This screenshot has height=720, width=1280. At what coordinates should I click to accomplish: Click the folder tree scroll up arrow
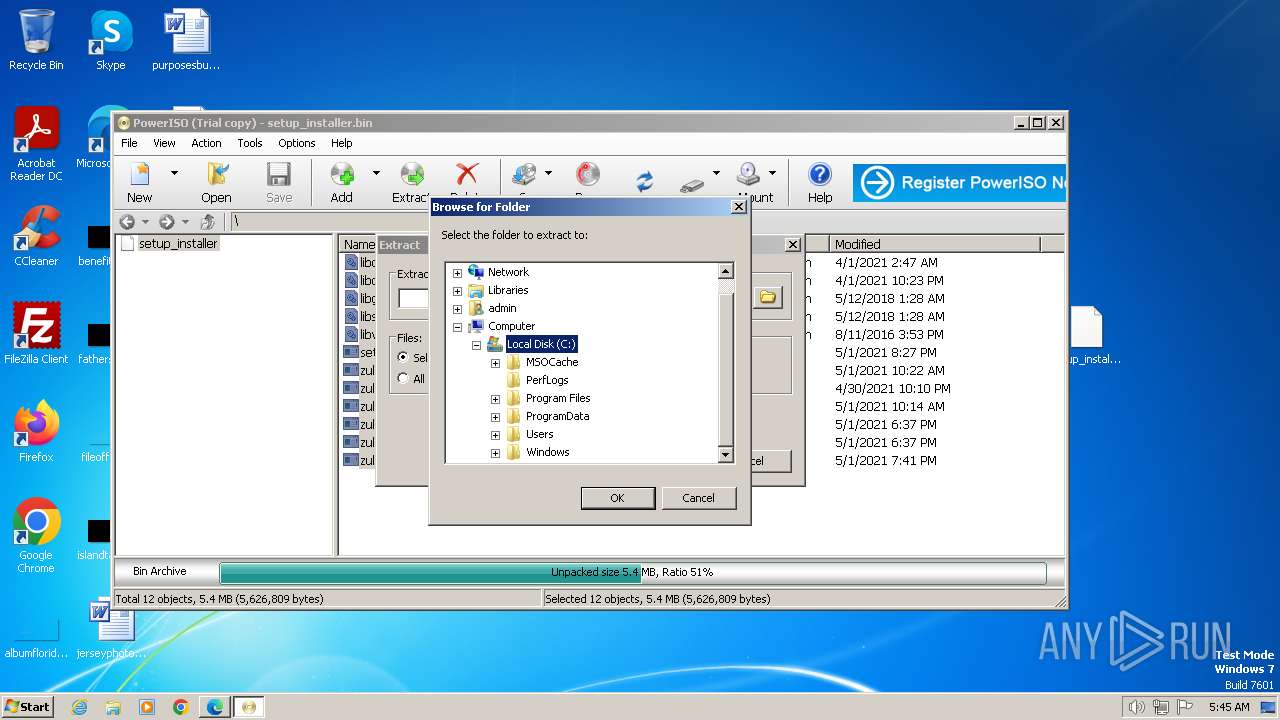tap(726, 271)
